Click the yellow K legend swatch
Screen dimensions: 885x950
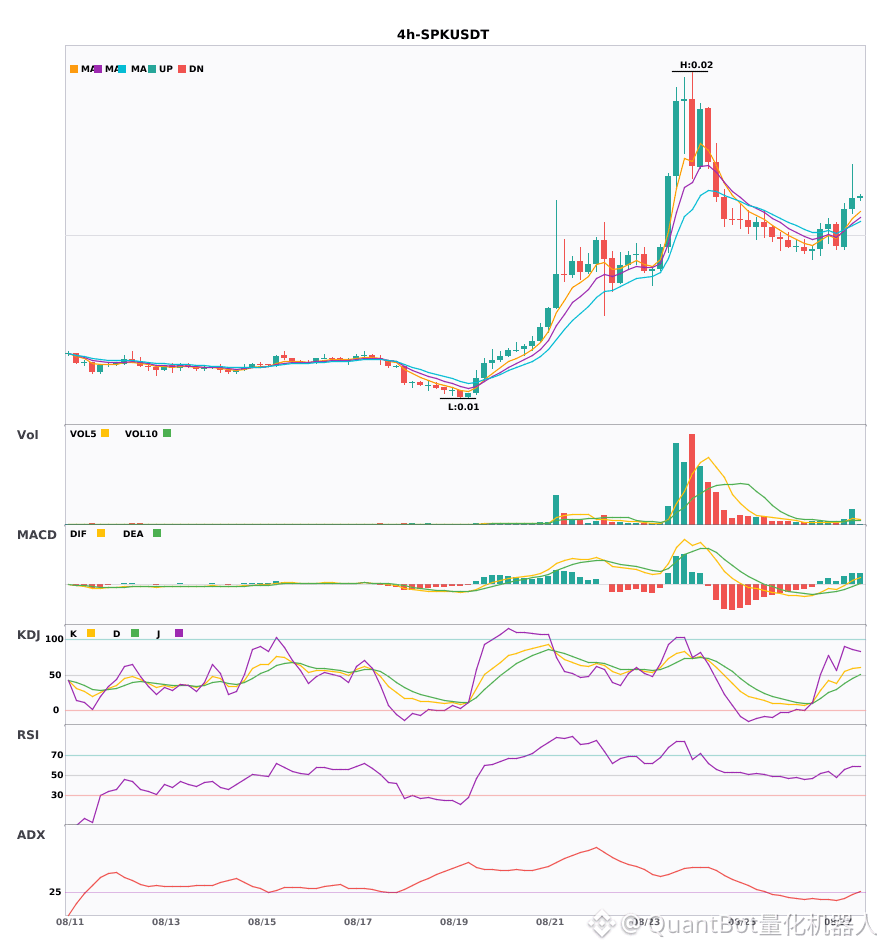tap(91, 633)
